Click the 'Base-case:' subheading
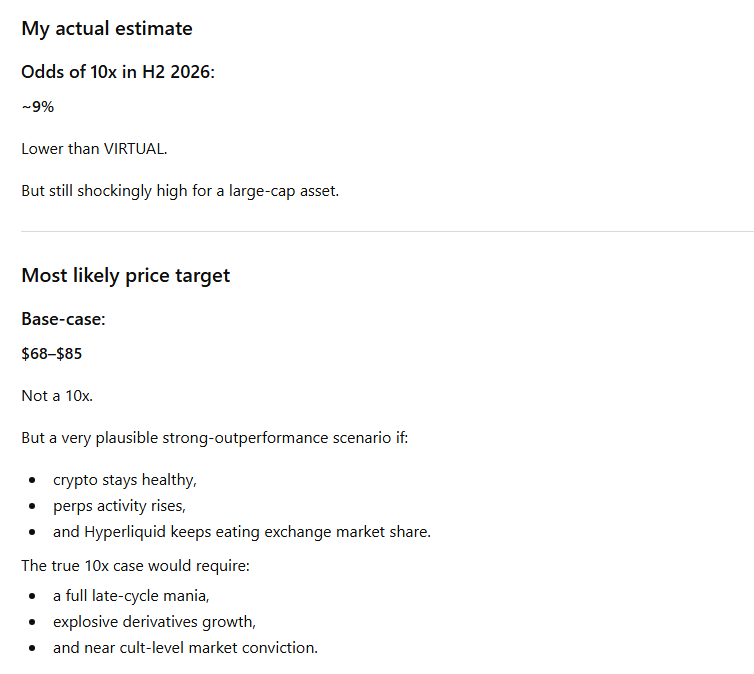Image resolution: width=754 pixels, height=674 pixels. pyautogui.click(x=63, y=319)
